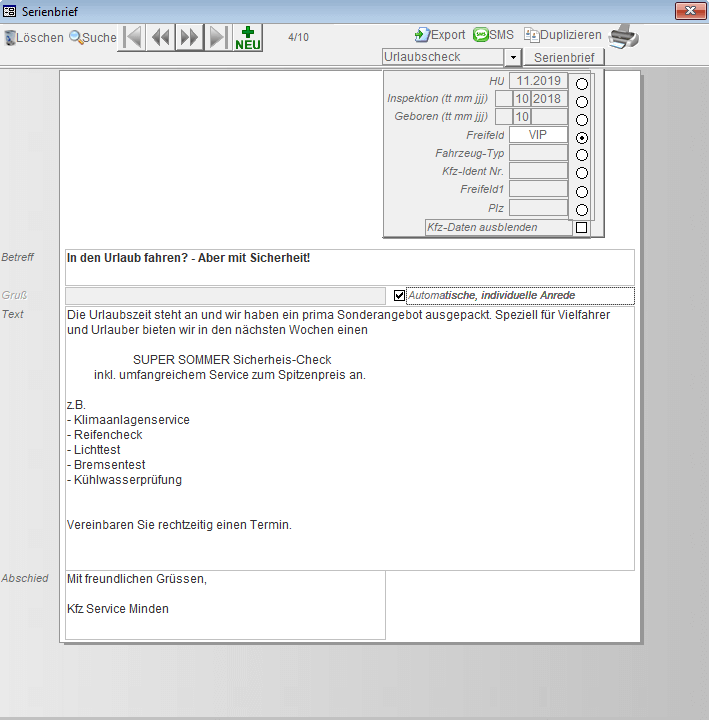Toggle automatische, individuelle Anrede checkbox
This screenshot has width=709, height=720.
pos(400,295)
